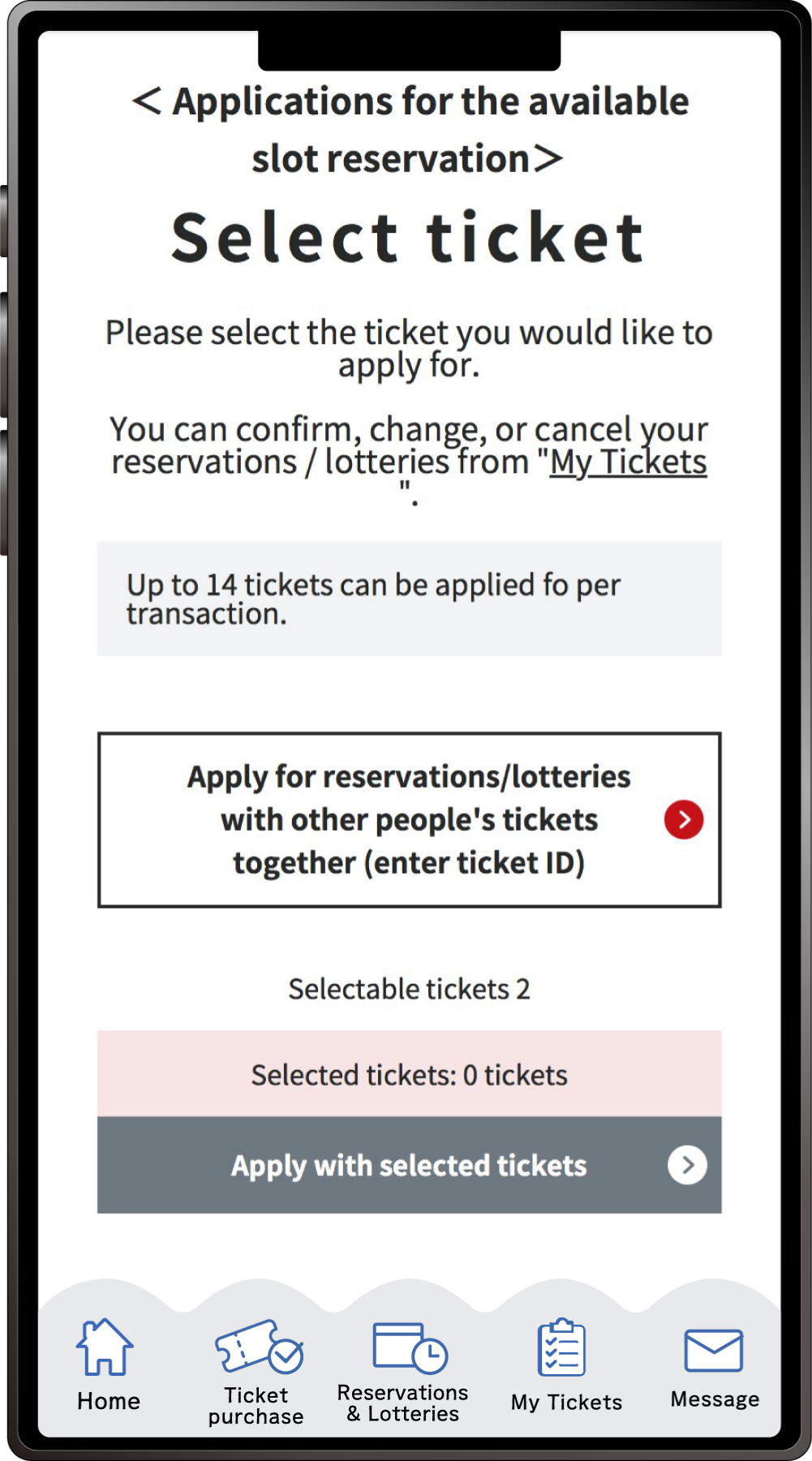Click the 'Up to 14 tickets' notice box
812x1461 pixels.
(x=409, y=599)
